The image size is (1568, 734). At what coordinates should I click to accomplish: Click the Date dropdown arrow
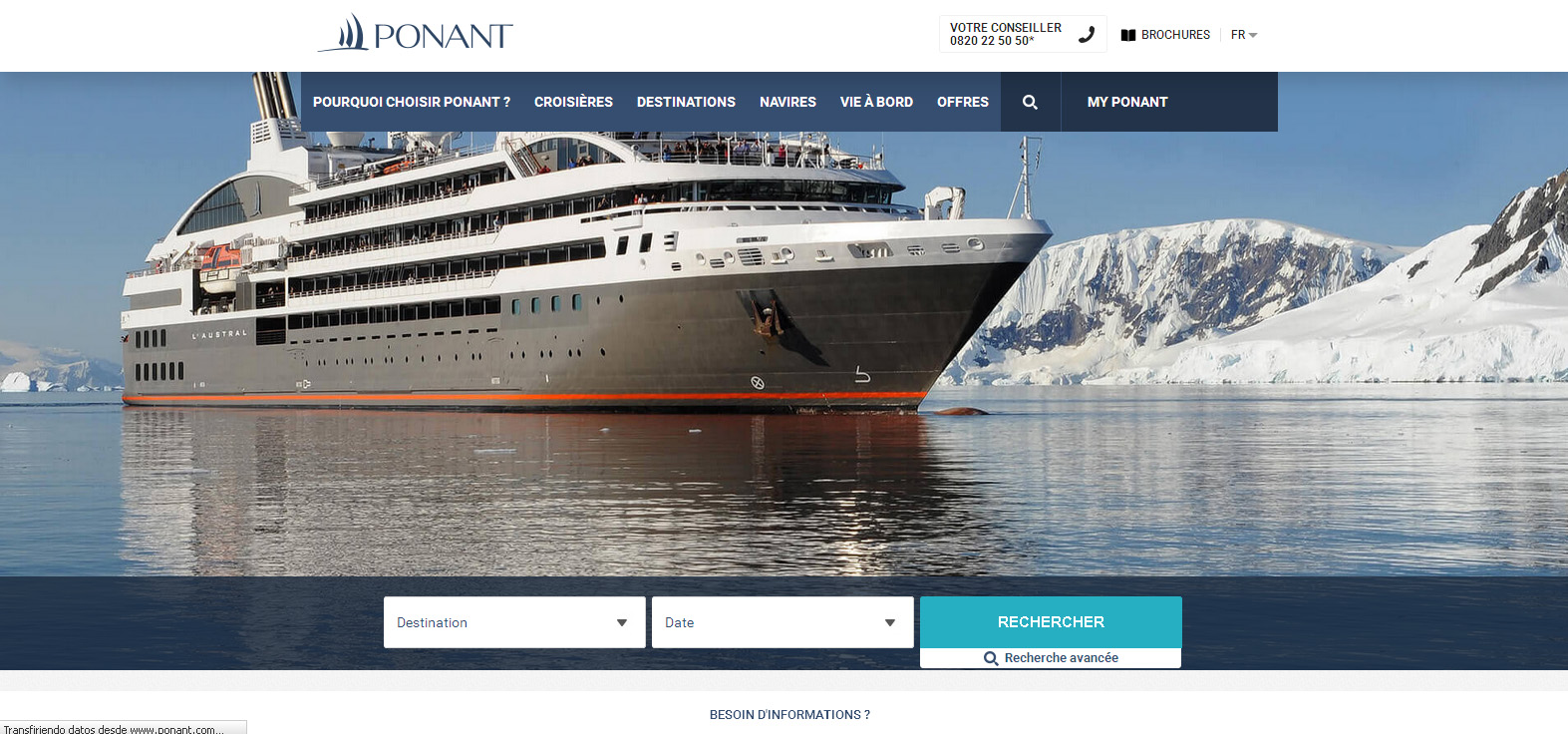(x=890, y=623)
